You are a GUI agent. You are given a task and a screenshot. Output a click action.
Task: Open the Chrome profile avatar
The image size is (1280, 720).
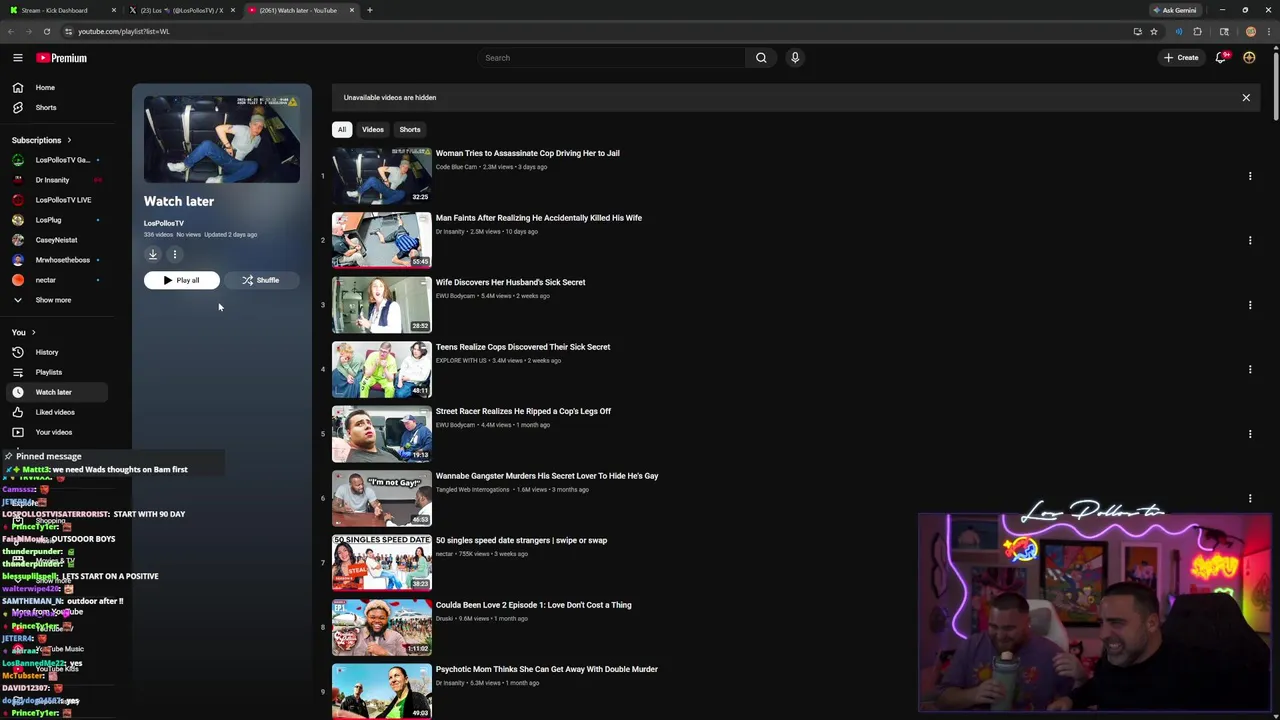[1251, 31]
